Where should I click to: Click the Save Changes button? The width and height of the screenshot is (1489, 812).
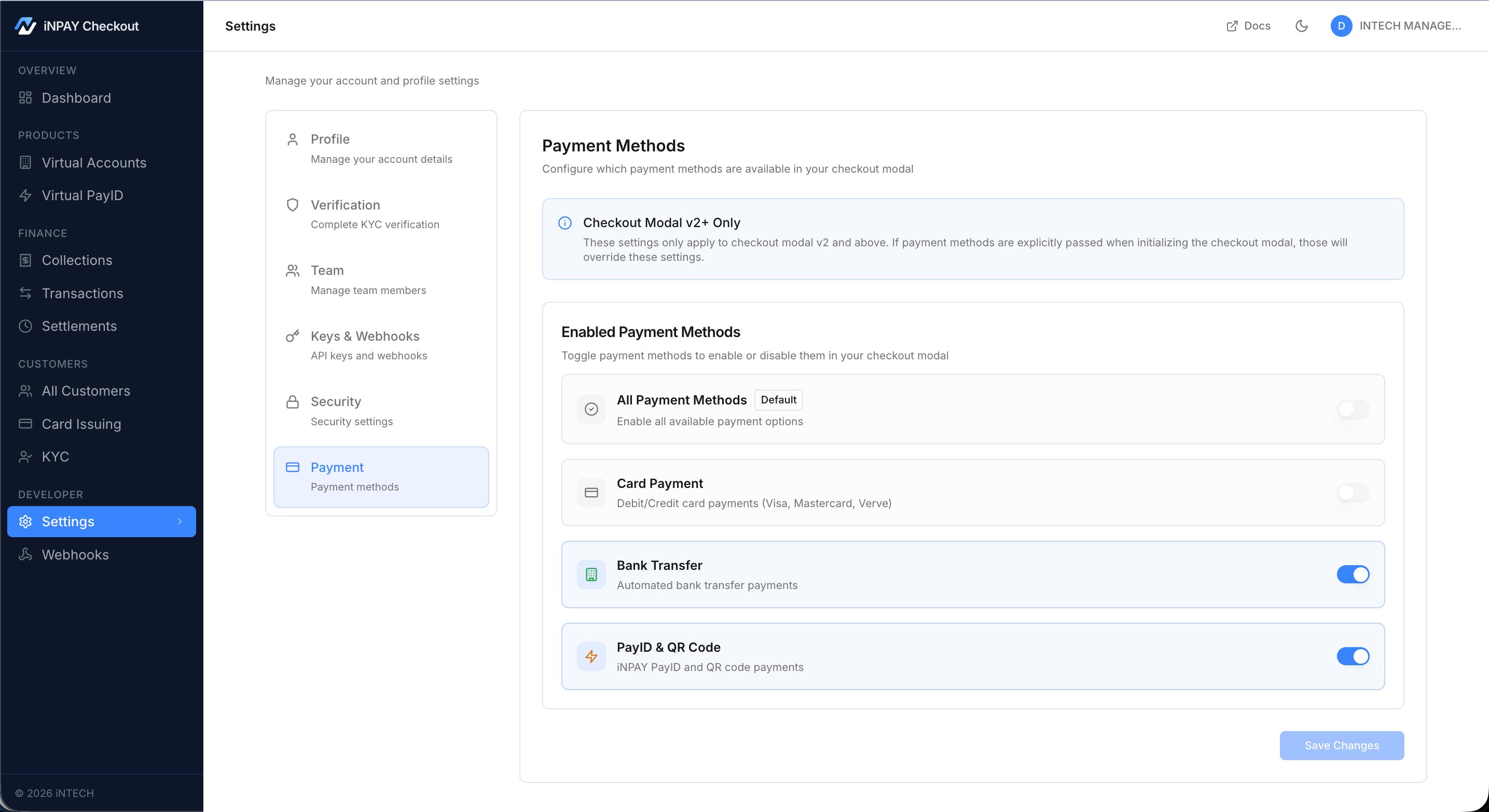(1341, 746)
